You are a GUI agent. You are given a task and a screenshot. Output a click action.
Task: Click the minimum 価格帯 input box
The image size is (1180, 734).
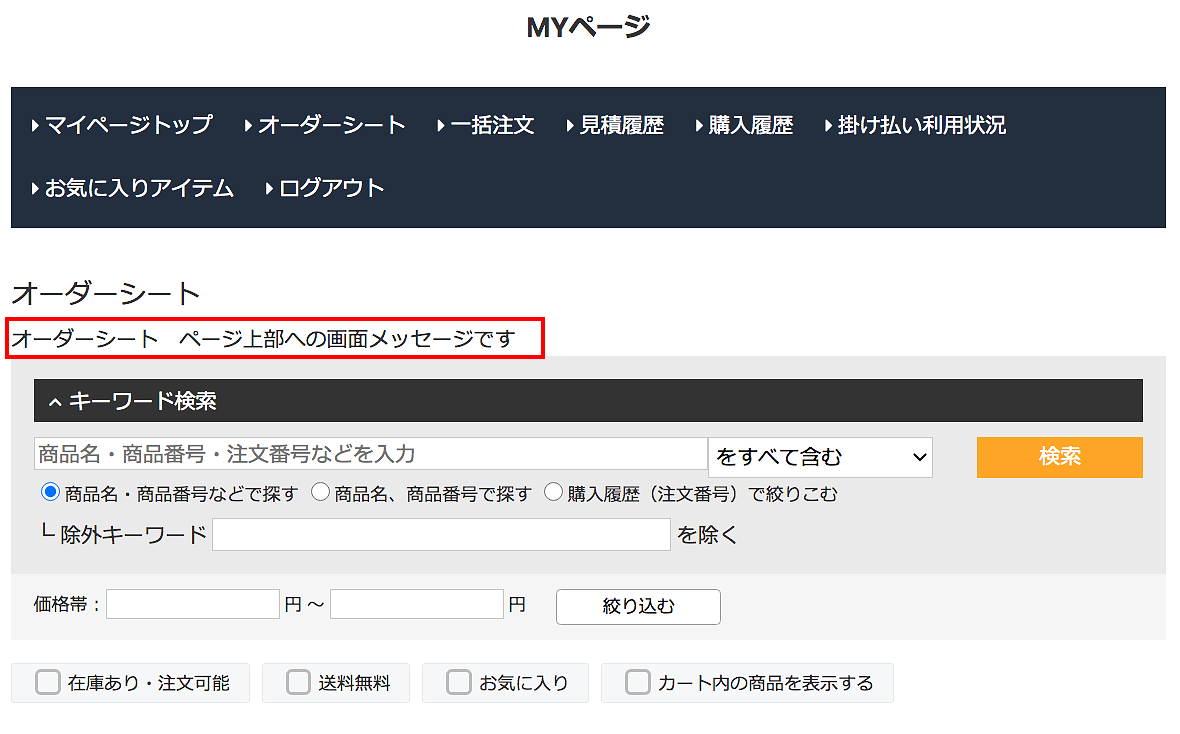pos(193,605)
